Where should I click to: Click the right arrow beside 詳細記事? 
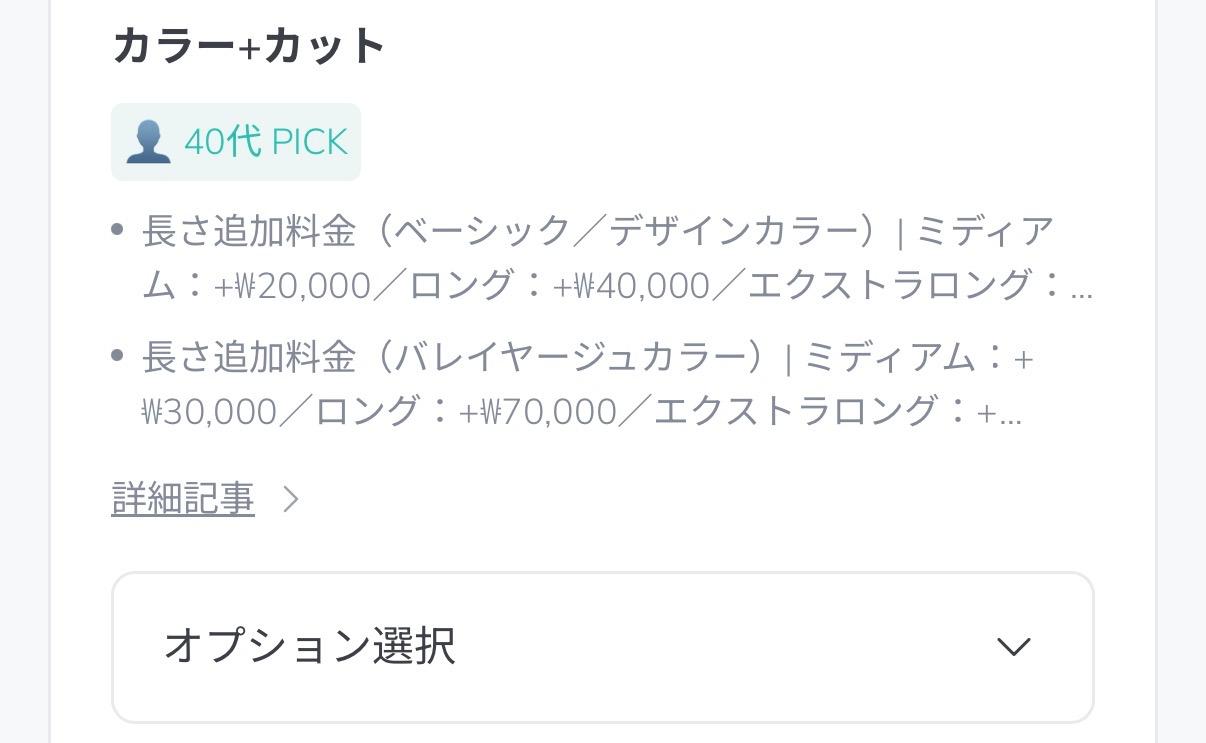[x=291, y=499]
